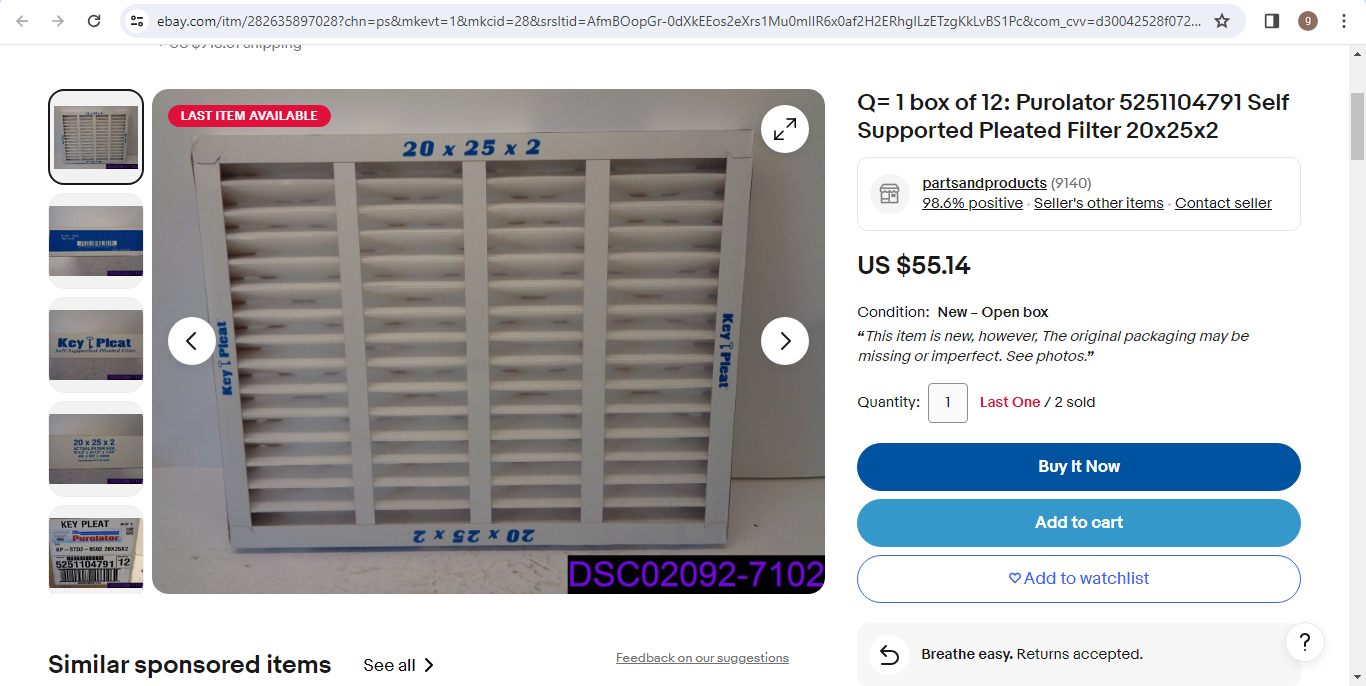Image resolution: width=1366 pixels, height=686 pixels.
Task: Edit the Quantity input field
Action: coord(948,403)
